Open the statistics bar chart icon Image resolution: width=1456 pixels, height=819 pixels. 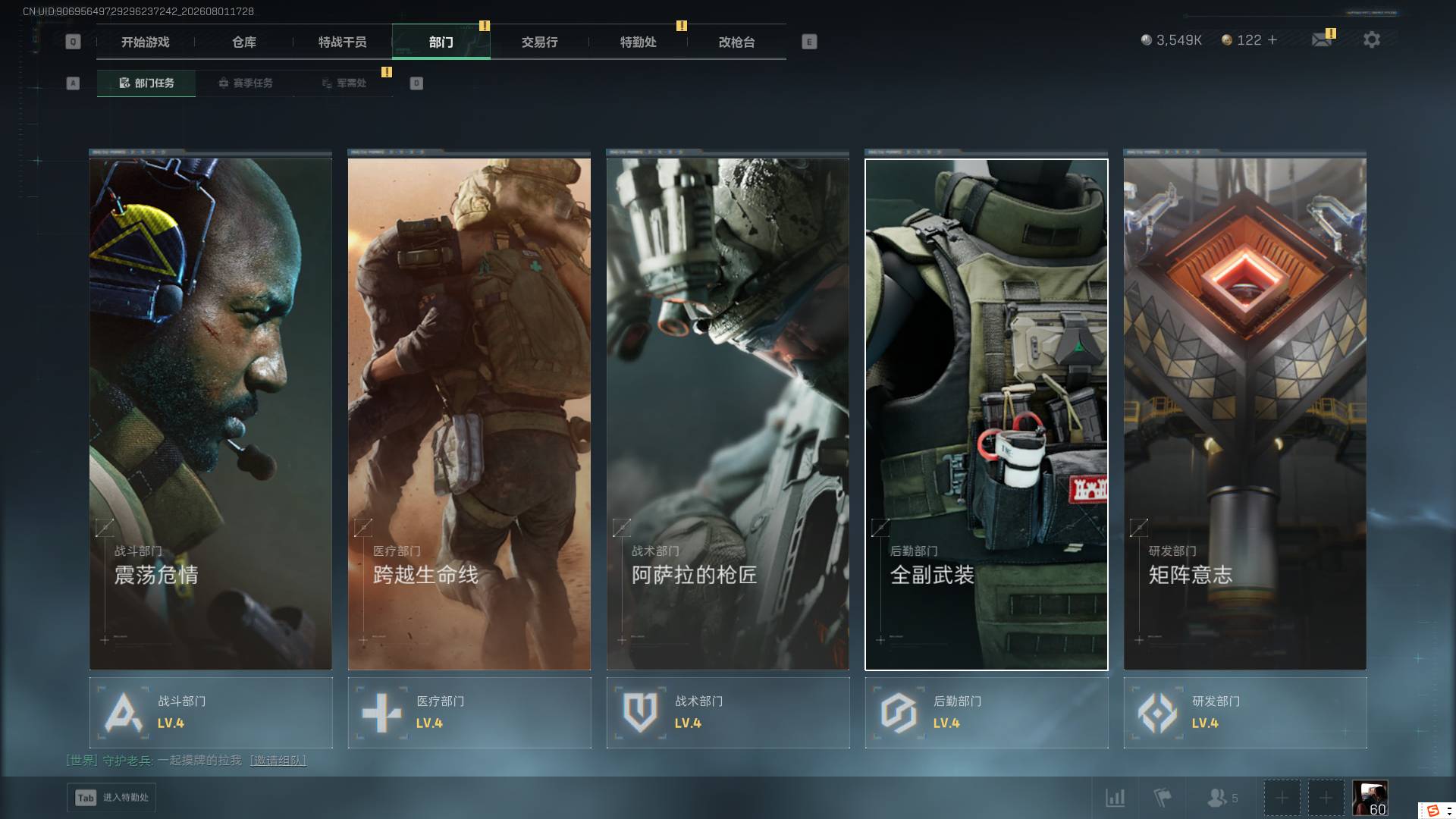[x=1116, y=798]
